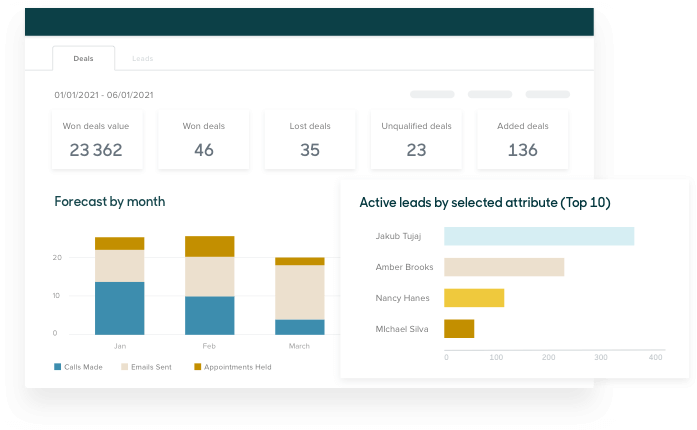The height and width of the screenshot is (430, 697).
Task: Click the 01/01/2021 - 06/01/2021 date range
Action: click(x=103, y=95)
